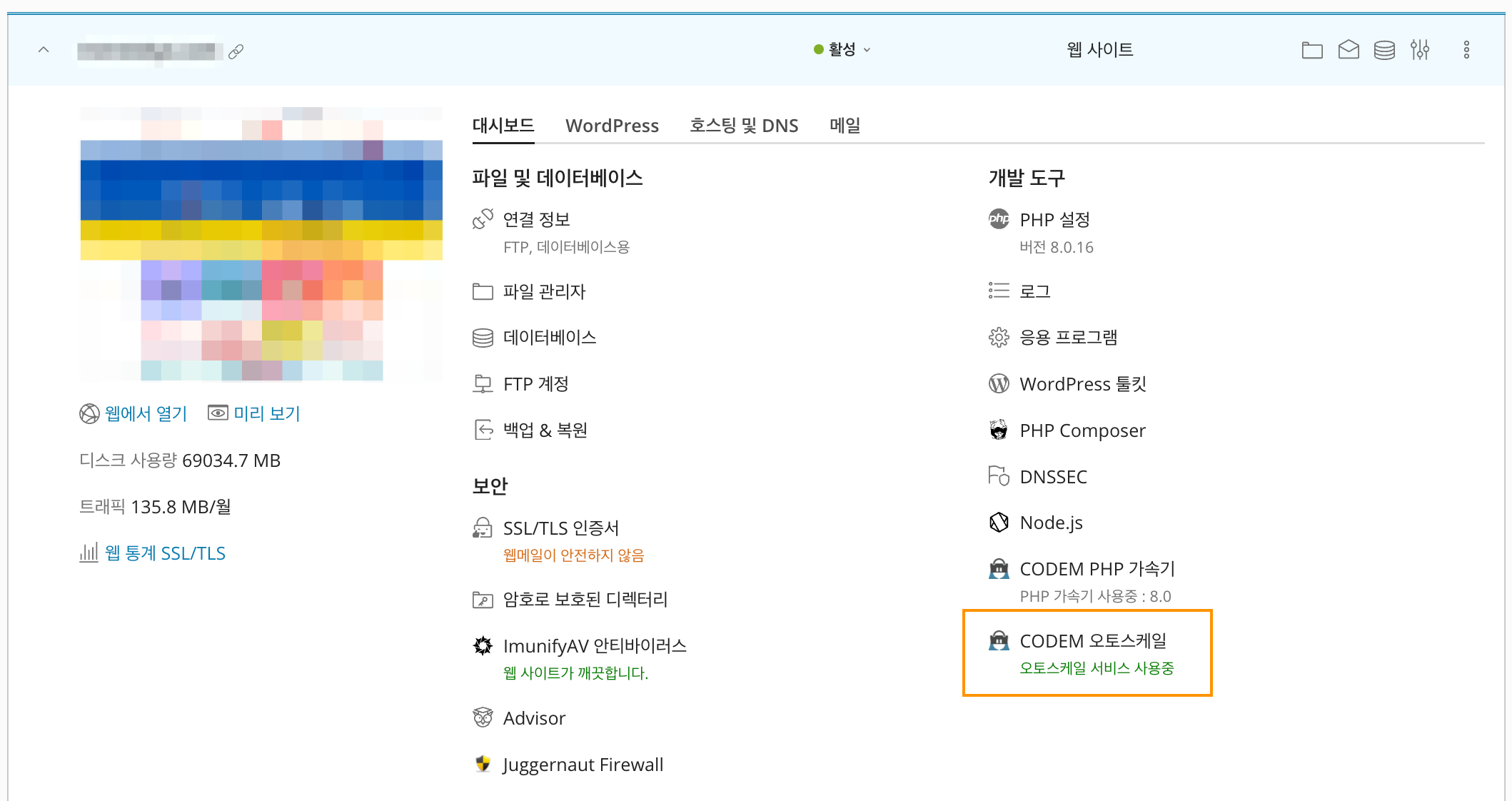Switch to the 호스팅 및 DNS tab
The height and width of the screenshot is (801, 1512).
click(743, 126)
